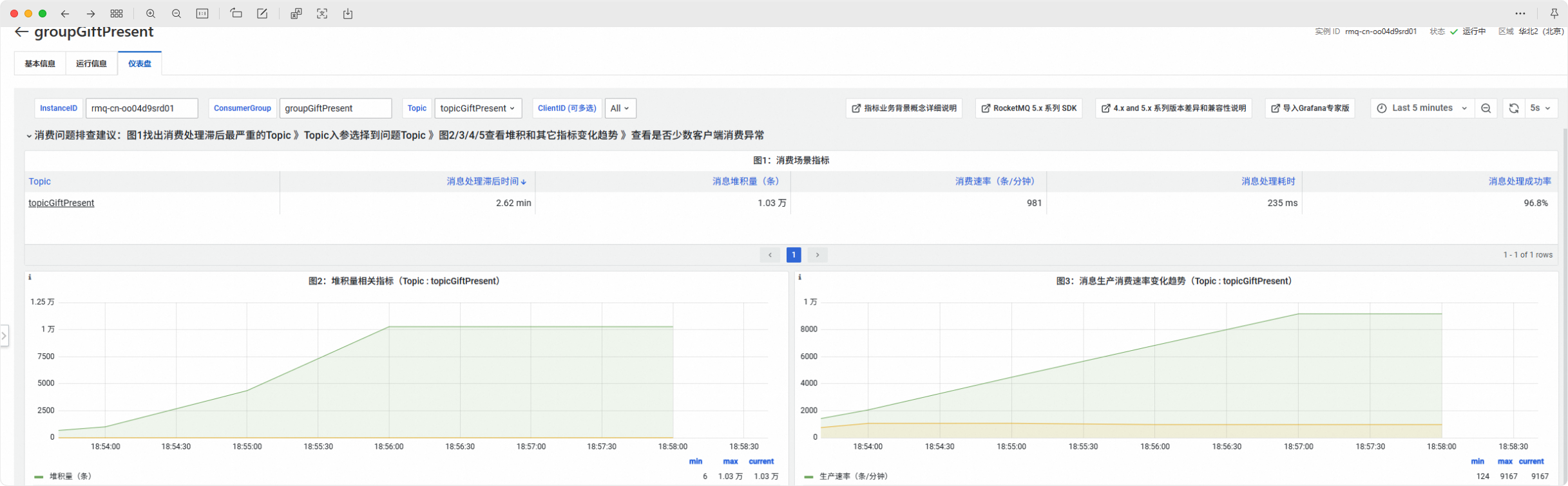1568x486 pixels.
Task: Click info icon on 图2 panel
Action: (30, 277)
